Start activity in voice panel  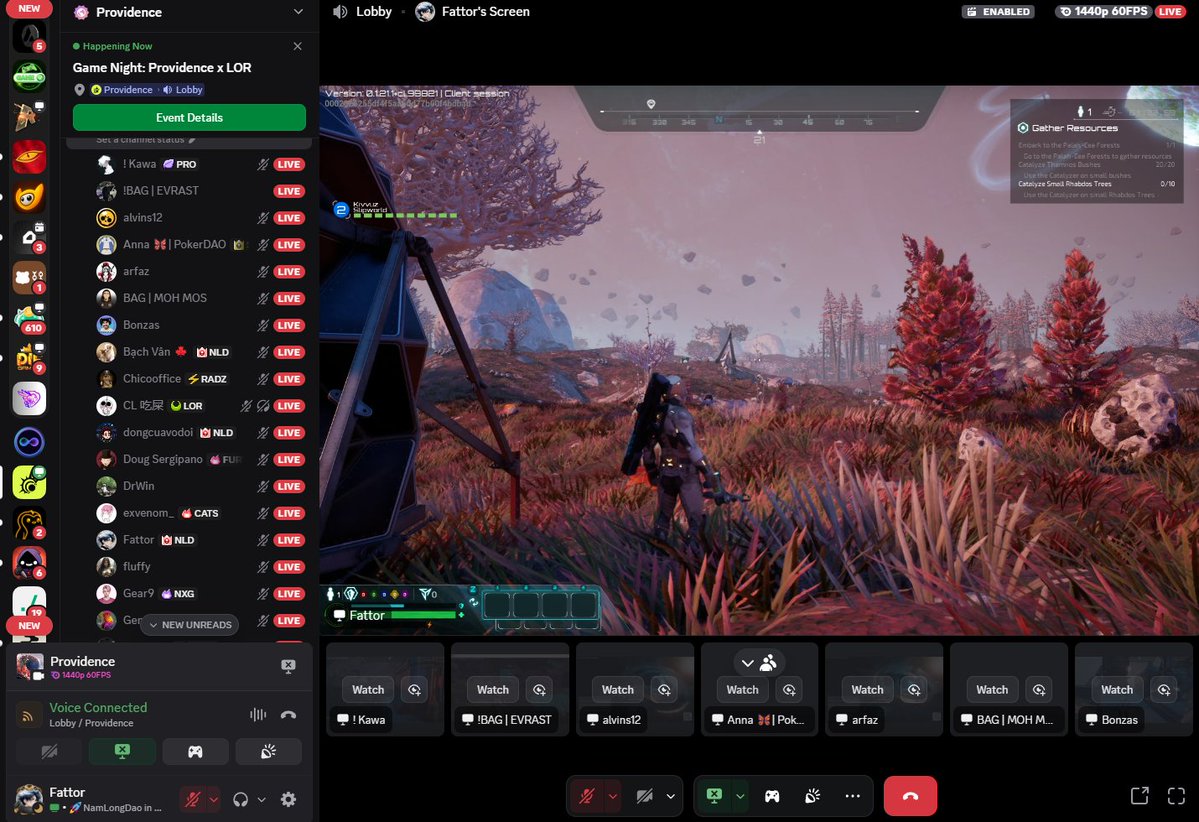195,752
